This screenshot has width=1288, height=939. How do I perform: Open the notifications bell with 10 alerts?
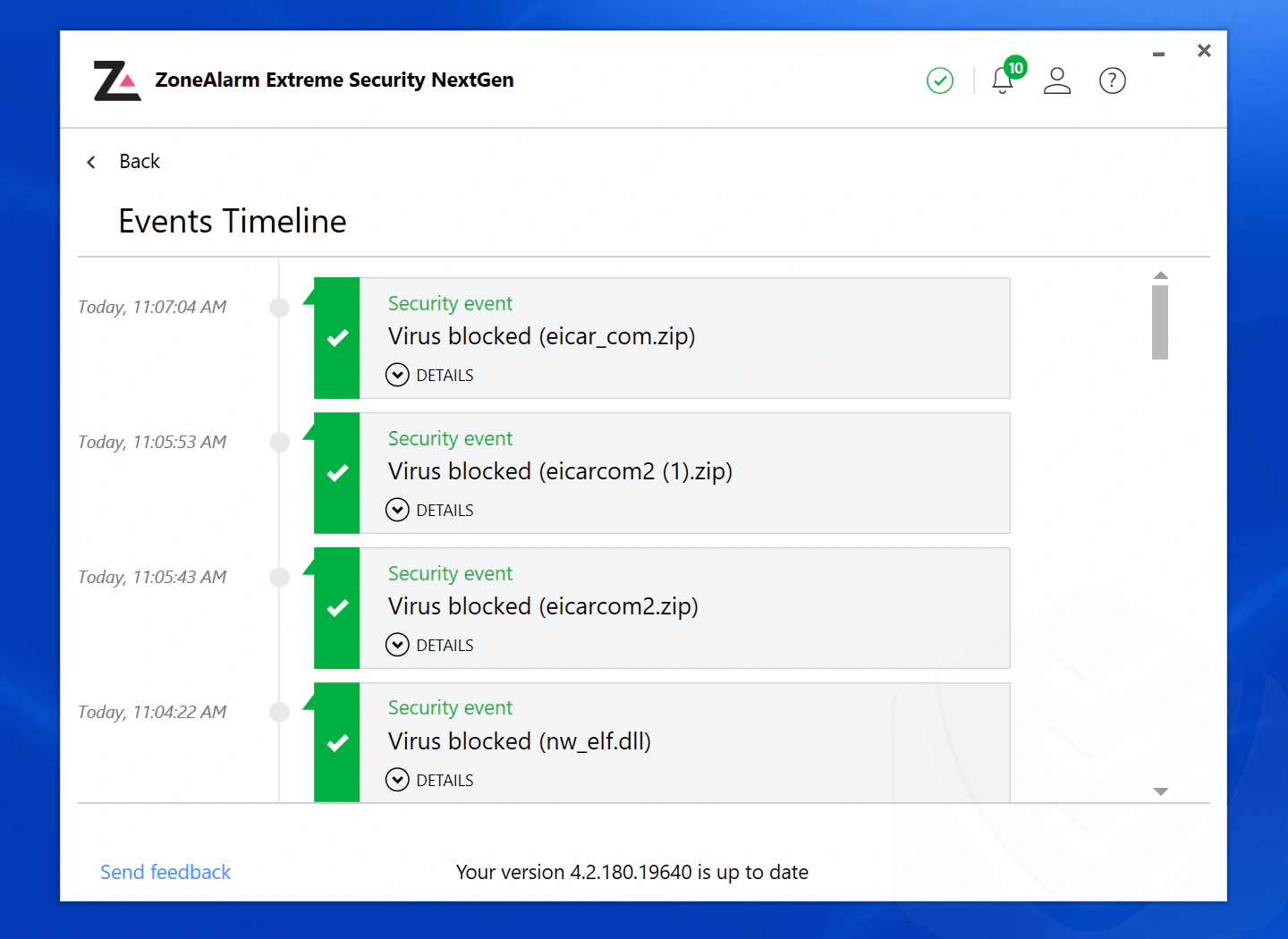tap(1003, 80)
